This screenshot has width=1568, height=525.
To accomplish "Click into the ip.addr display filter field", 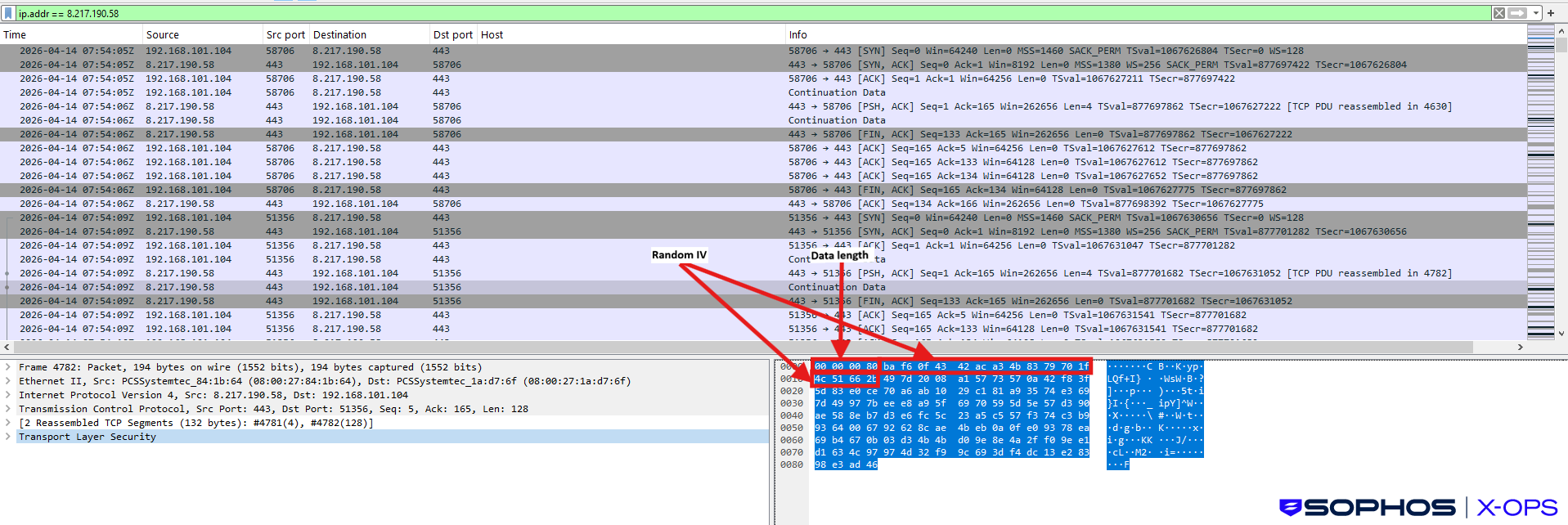I will [x=753, y=13].
